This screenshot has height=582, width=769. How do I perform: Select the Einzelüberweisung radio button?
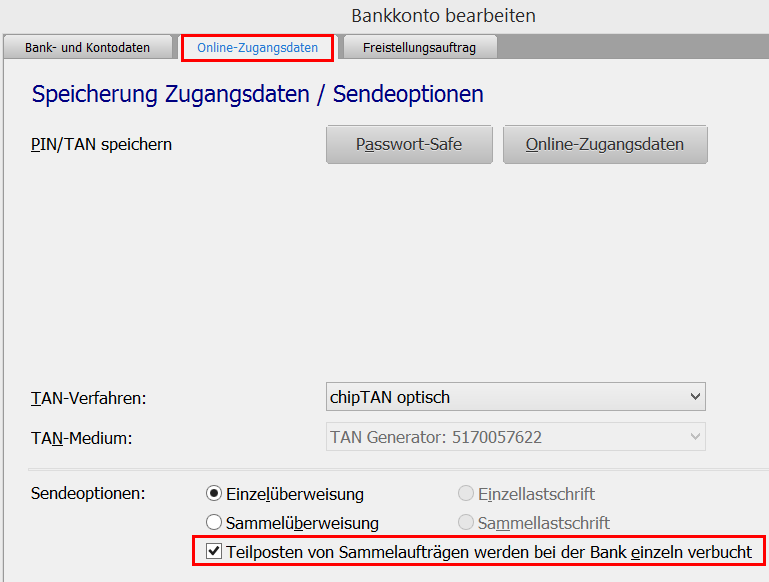(x=213, y=494)
